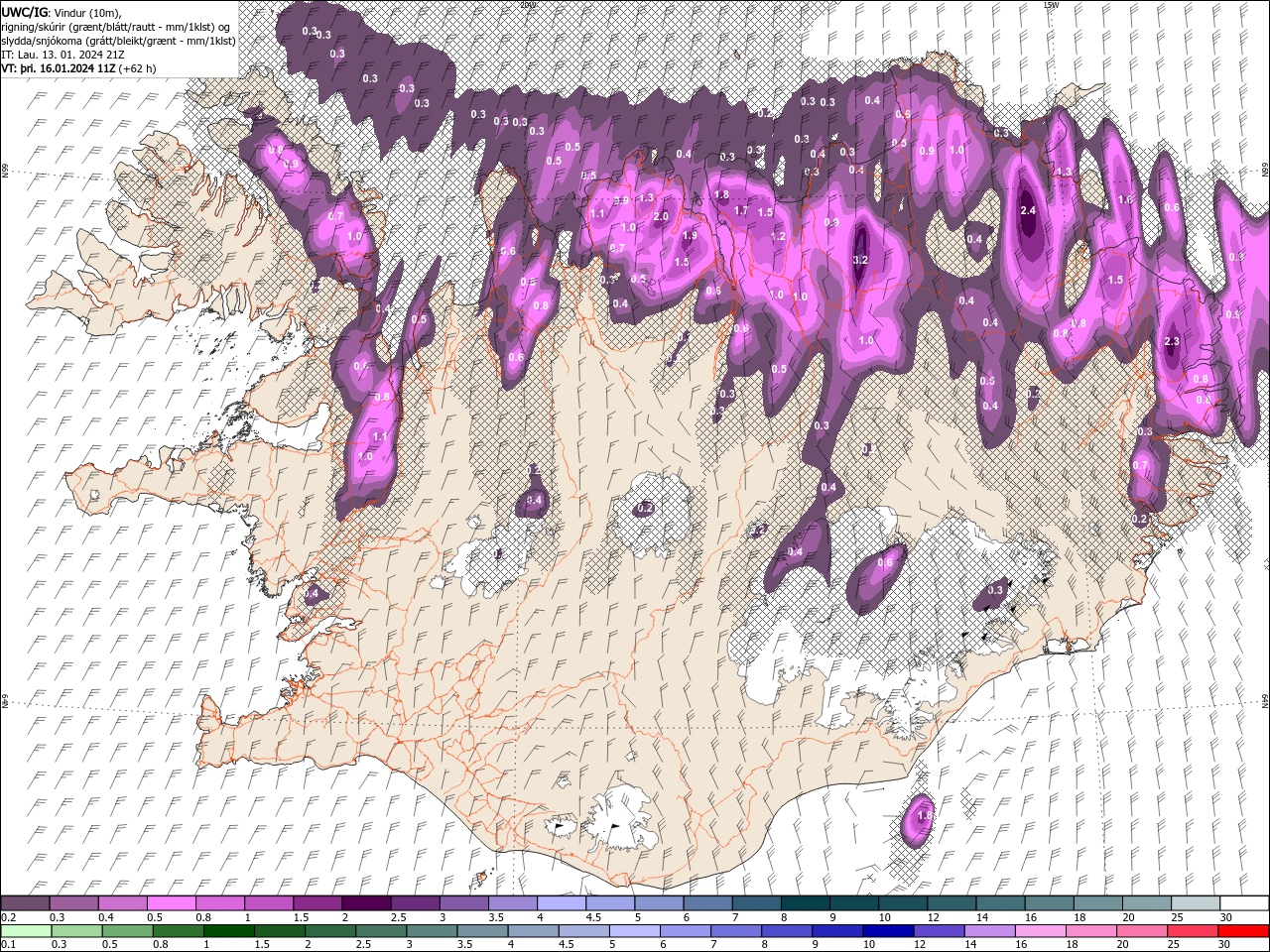
Task: Click the violet 12–14 rain legend swatch
Action: (x=939, y=931)
